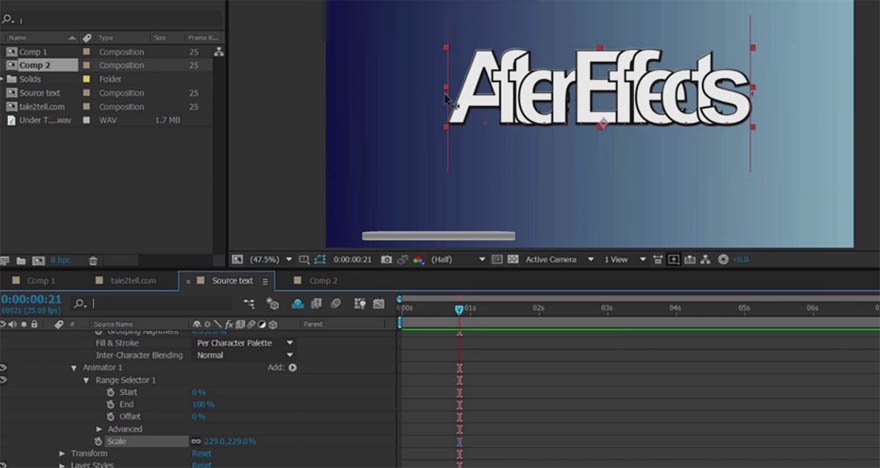
Task: Click the Reset Exposure icon
Action: click(x=723, y=259)
